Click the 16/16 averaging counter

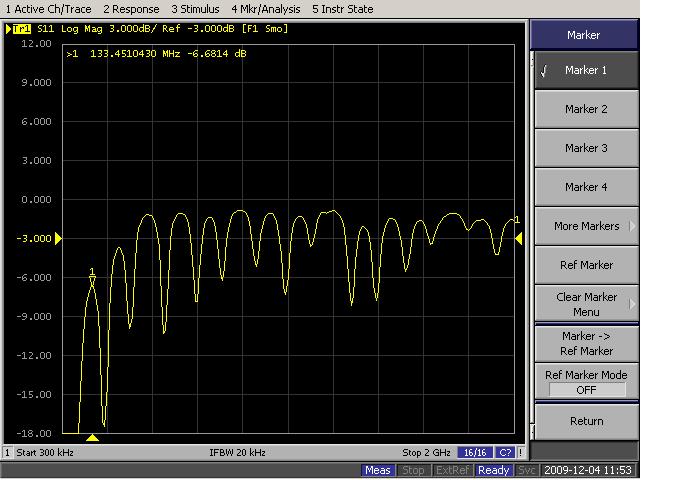[475, 452]
